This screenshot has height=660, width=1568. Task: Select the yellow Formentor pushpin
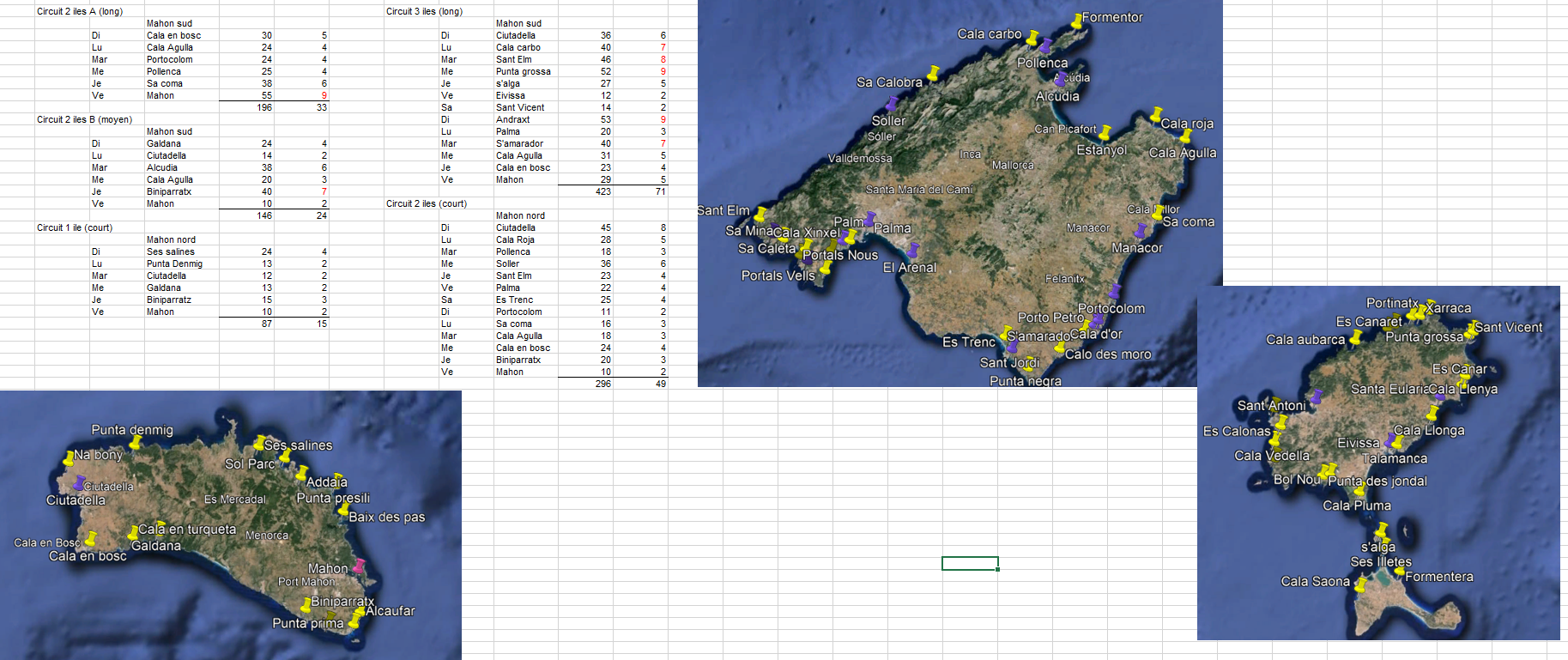pos(1077,21)
